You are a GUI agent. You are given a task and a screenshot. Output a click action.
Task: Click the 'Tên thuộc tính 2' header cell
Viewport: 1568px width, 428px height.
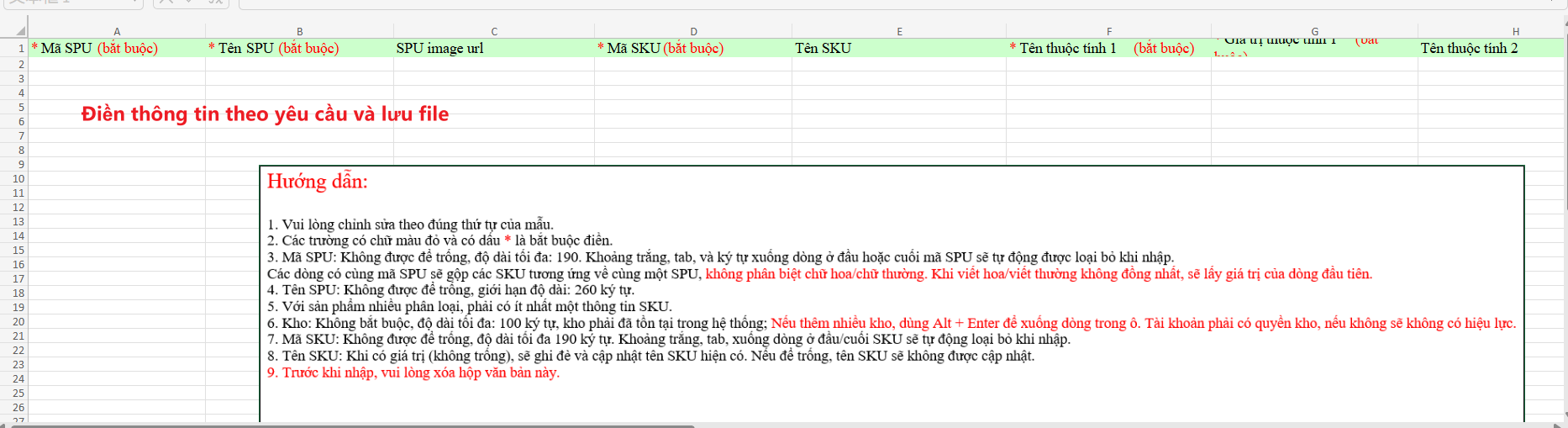pos(1492,49)
